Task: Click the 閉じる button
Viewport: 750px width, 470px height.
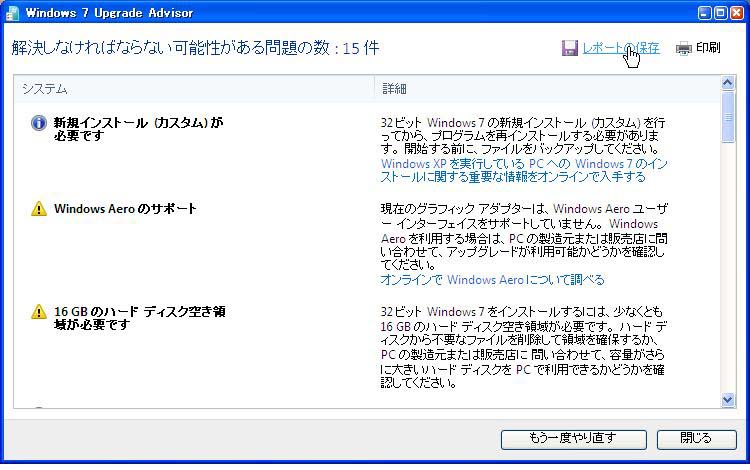Action: (x=696, y=439)
